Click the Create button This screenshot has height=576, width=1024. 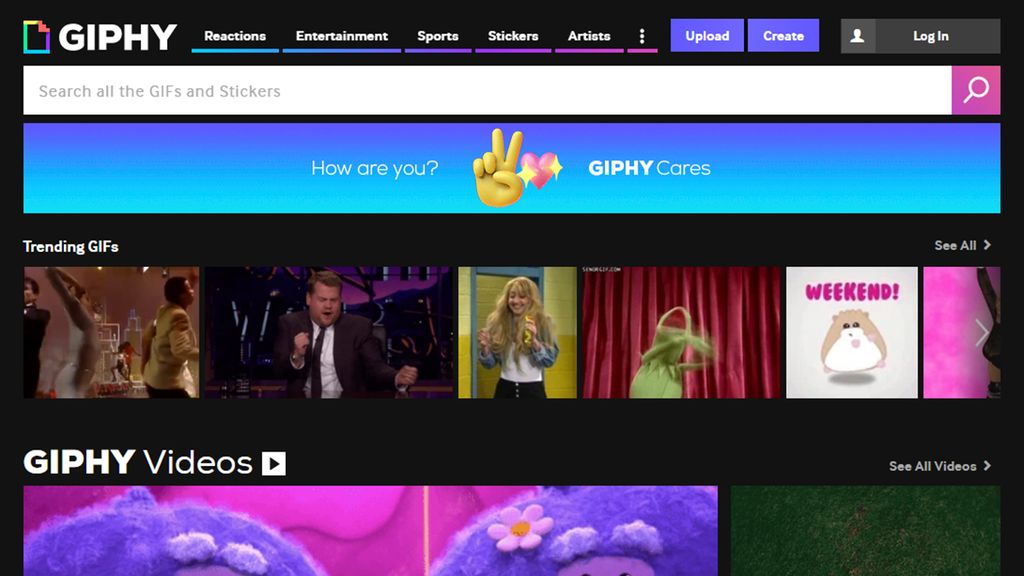tap(784, 35)
